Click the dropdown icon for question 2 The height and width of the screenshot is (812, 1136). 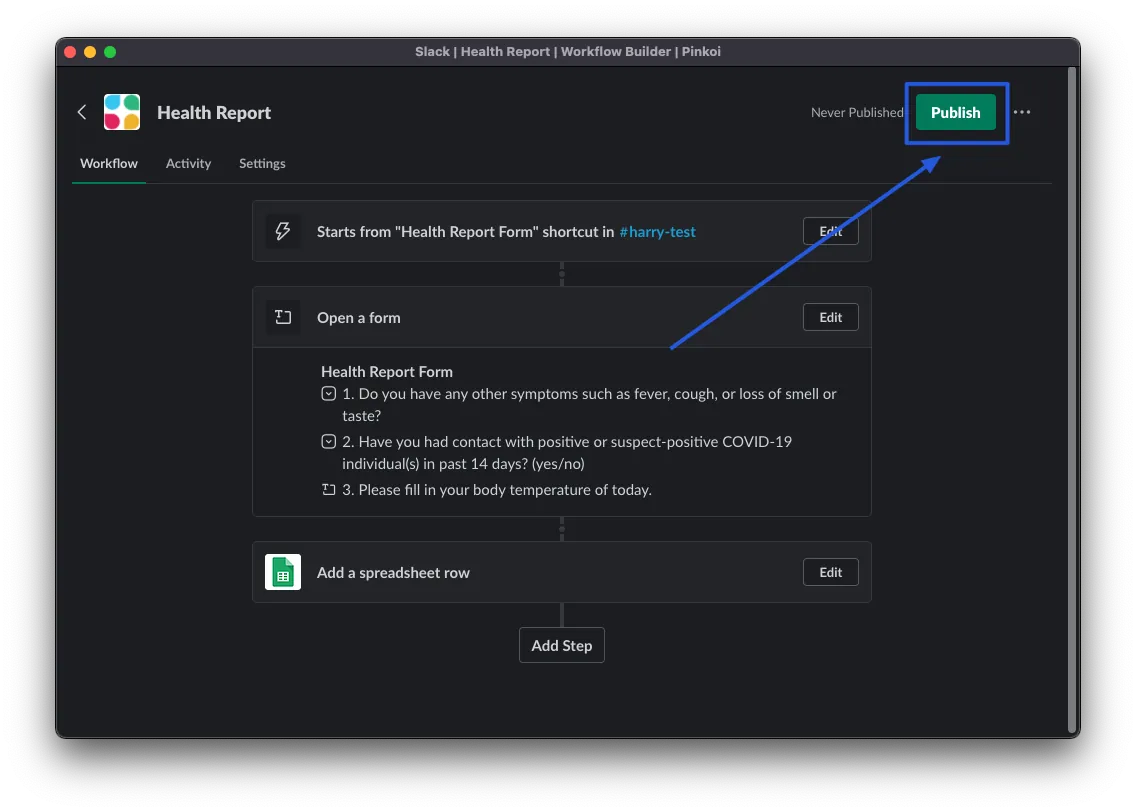tap(328, 441)
